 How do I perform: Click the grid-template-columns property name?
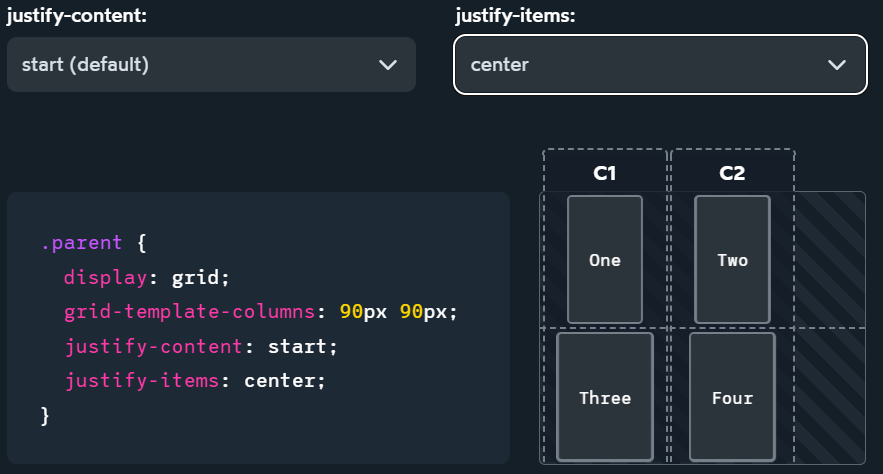(190, 311)
